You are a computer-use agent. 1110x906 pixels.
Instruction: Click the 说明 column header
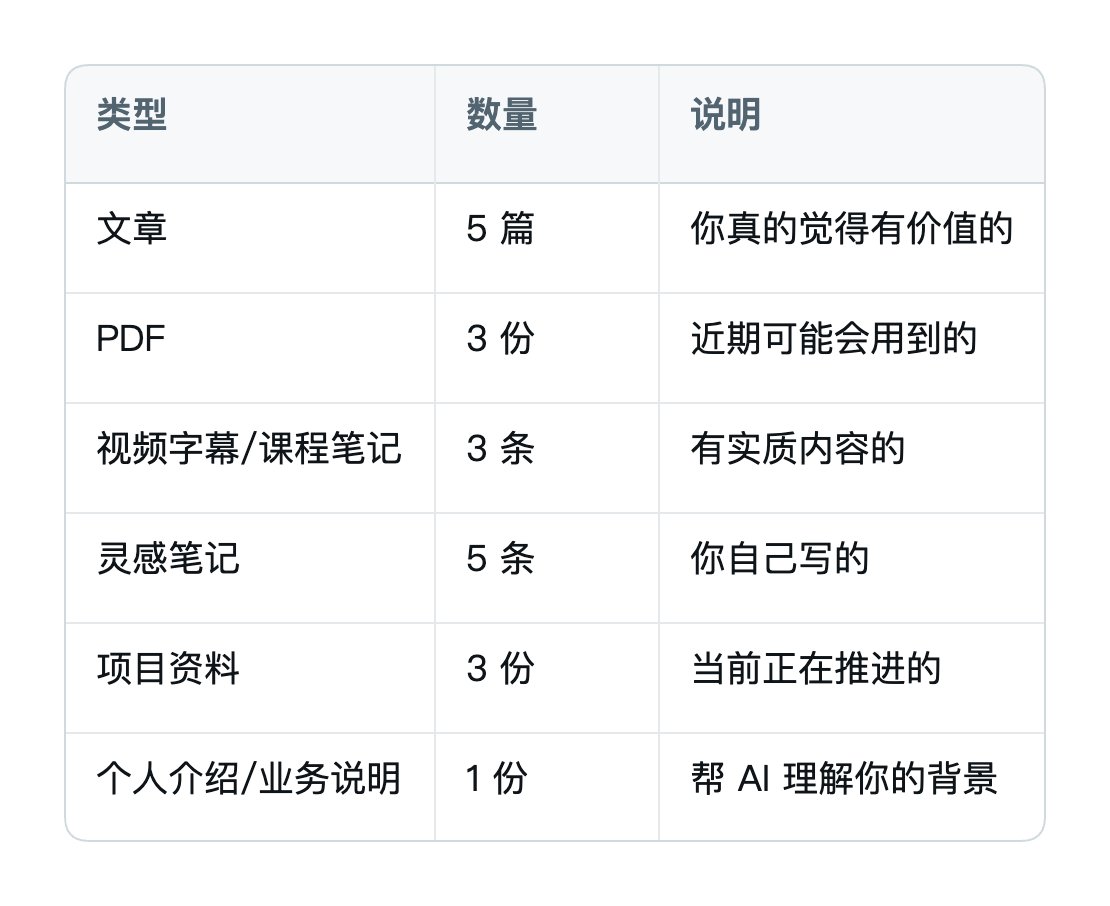click(852, 124)
